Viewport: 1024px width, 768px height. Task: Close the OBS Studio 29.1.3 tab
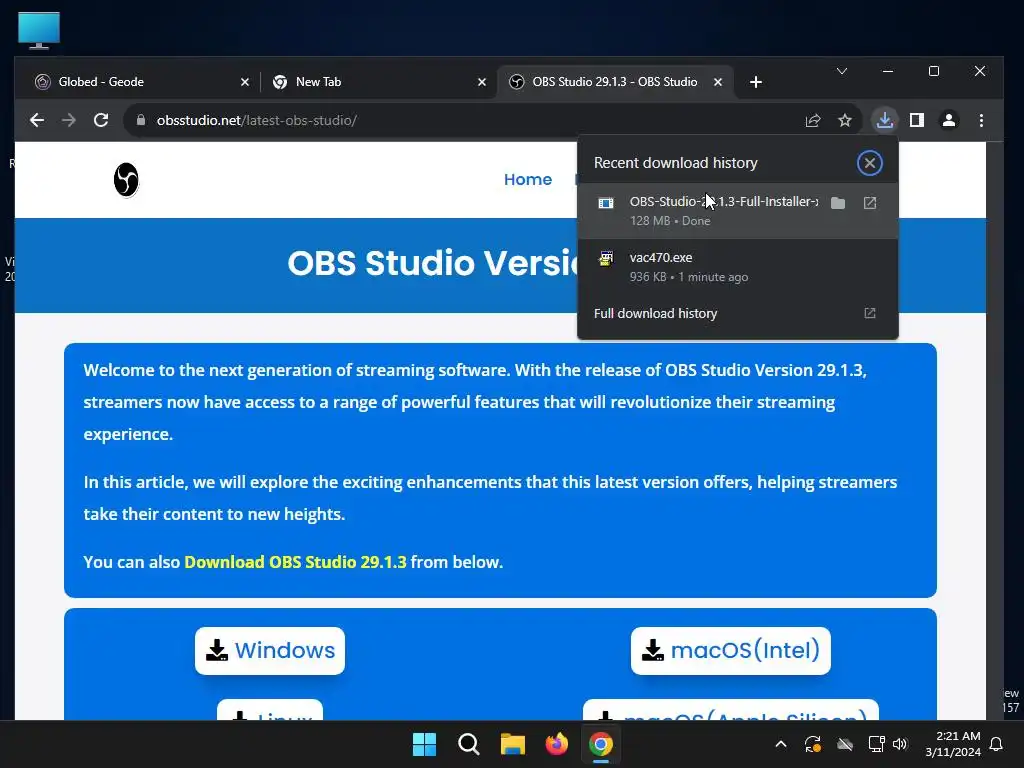point(718,82)
